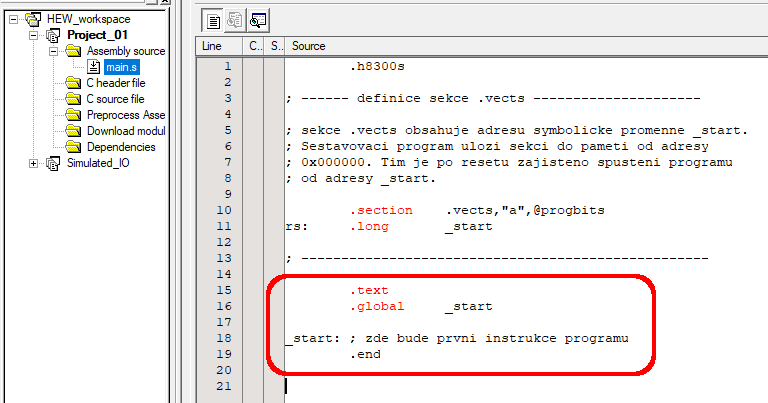Collapse the Project_01 tree node

pyautogui.click(x=34, y=35)
